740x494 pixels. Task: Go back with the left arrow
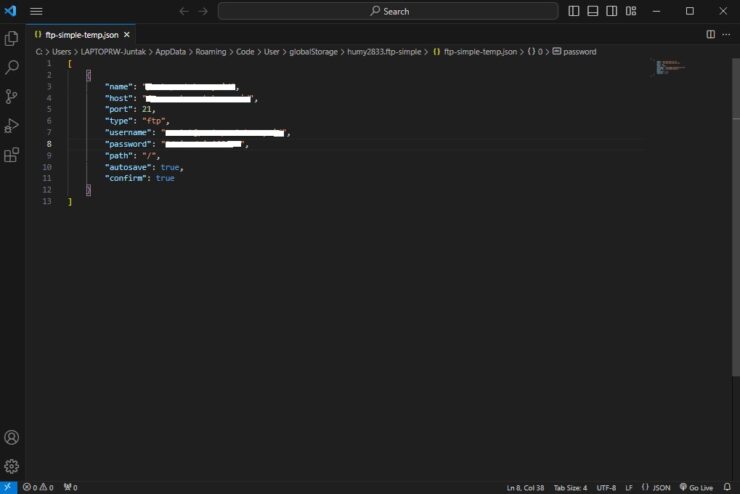(x=184, y=11)
